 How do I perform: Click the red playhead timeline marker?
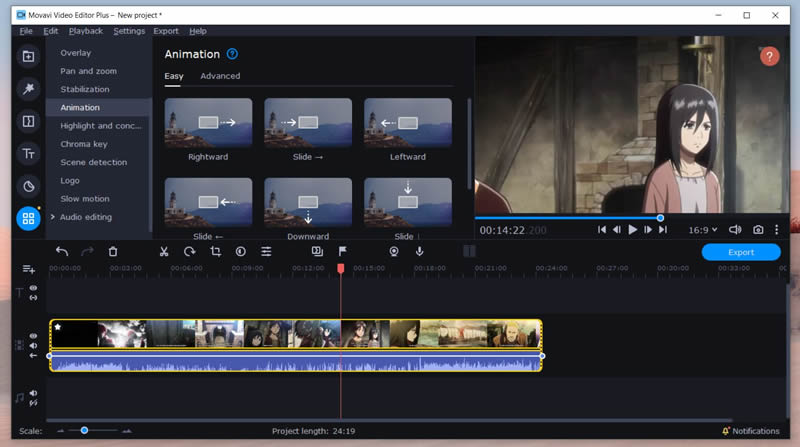pyautogui.click(x=341, y=268)
